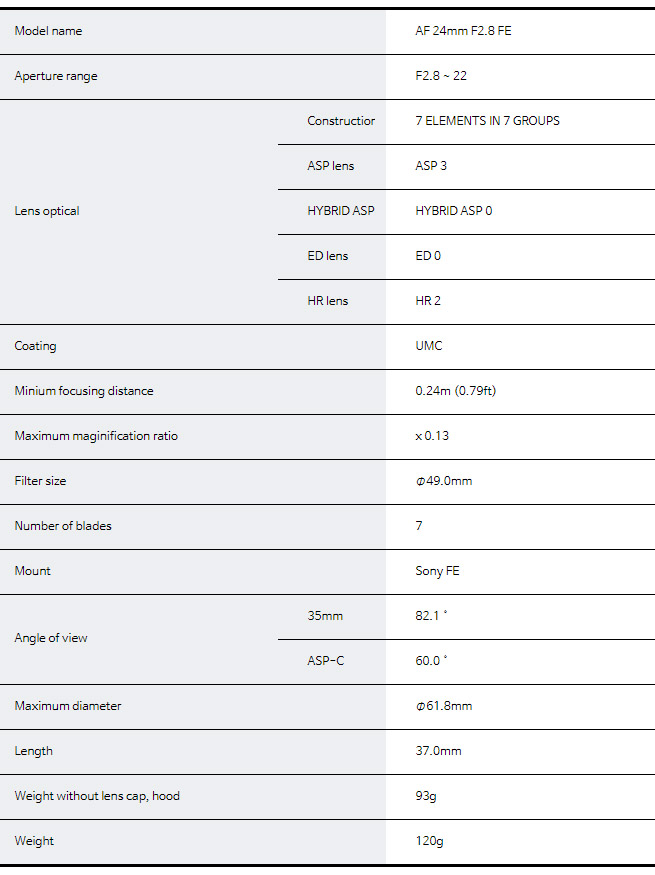This screenshot has height=875, width=655.
Task: Click the 82.1° angle of view value
Action: coord(431,616)
